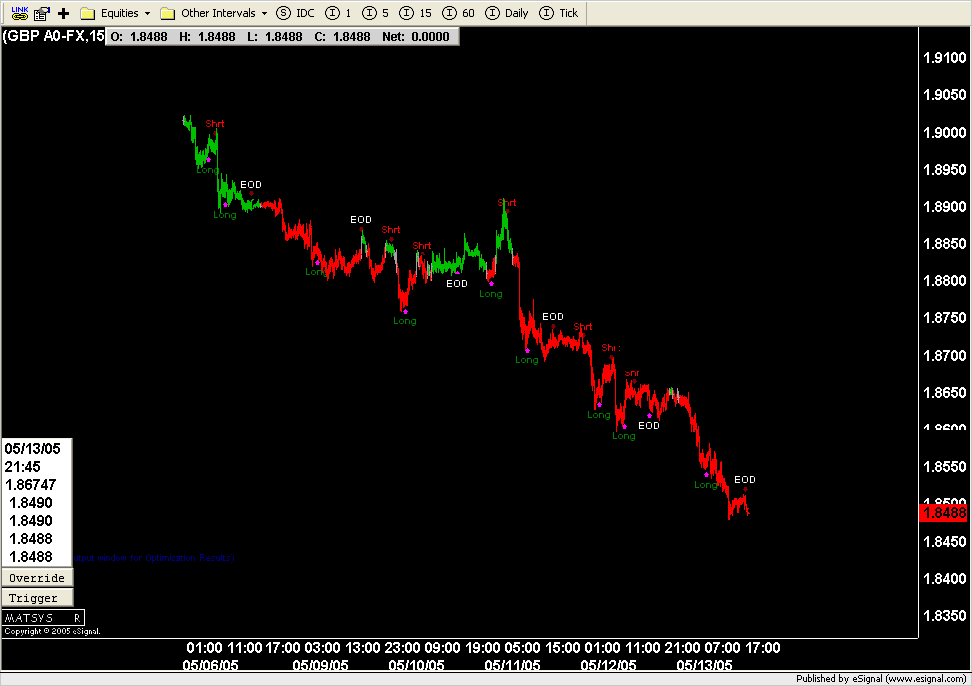Click the 21:45 time in data box
Viewport: 972px width, 686px height.
pos(23,467)
